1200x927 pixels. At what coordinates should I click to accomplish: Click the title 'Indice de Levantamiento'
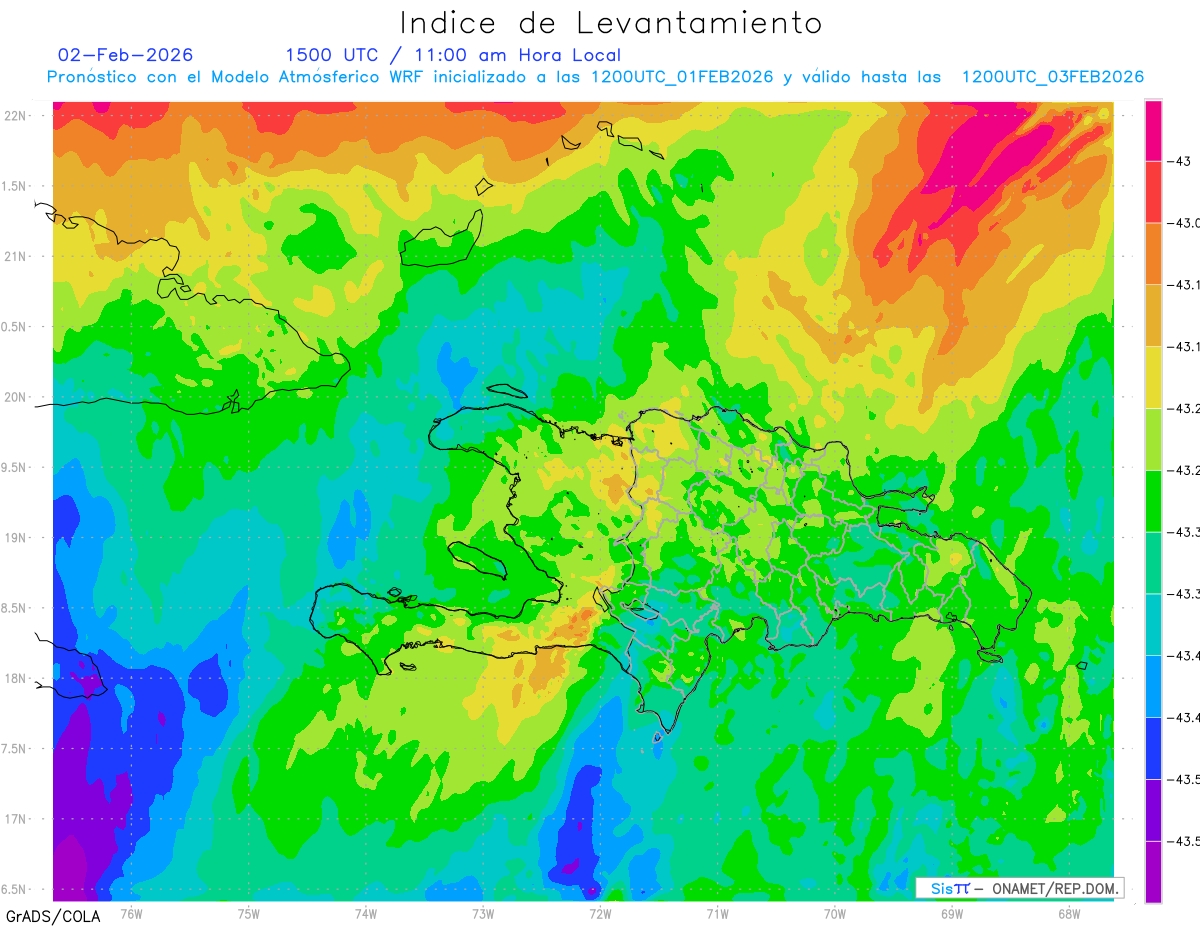(611, 23)
